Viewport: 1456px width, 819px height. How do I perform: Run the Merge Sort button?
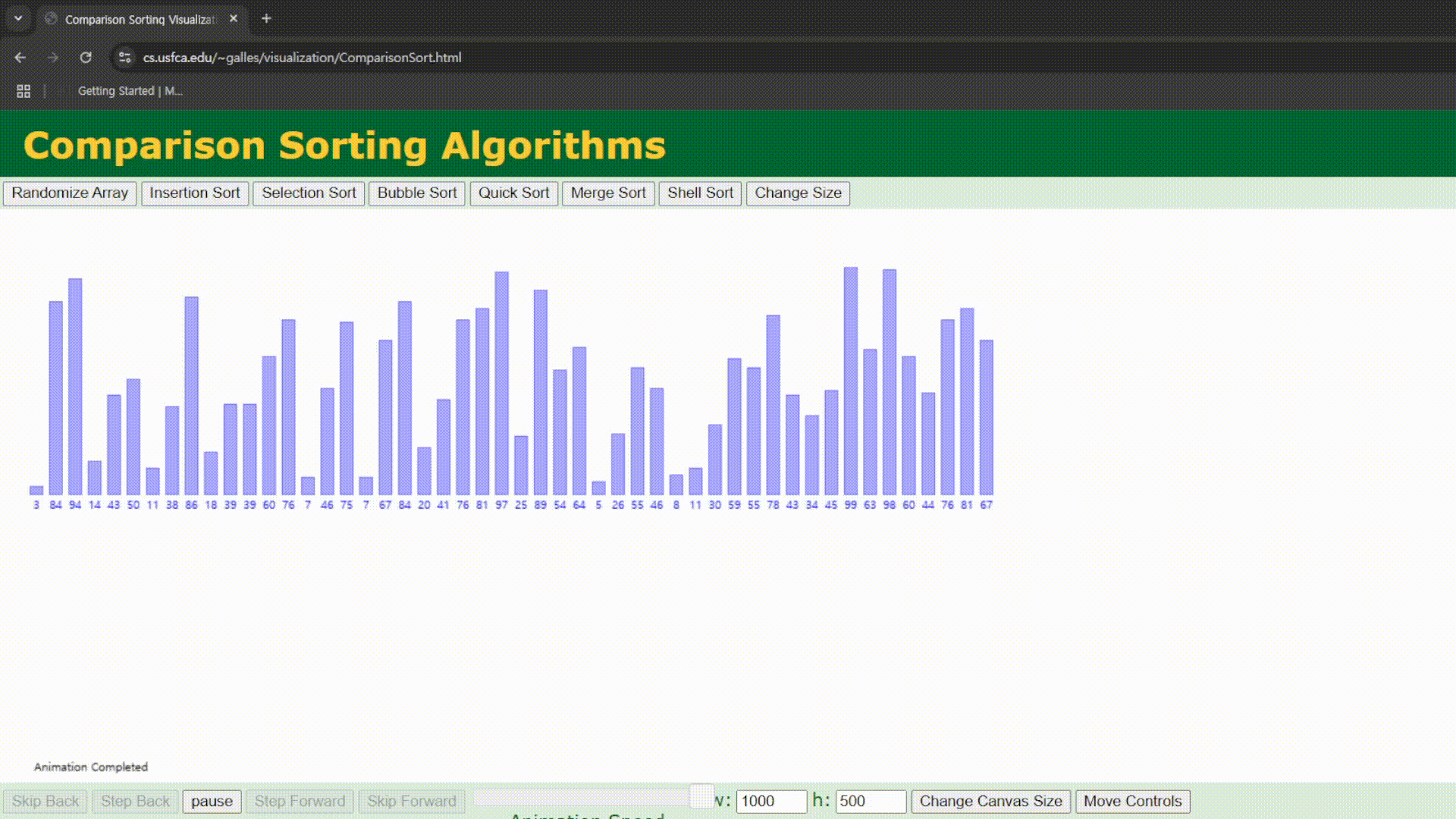[608, 193]
